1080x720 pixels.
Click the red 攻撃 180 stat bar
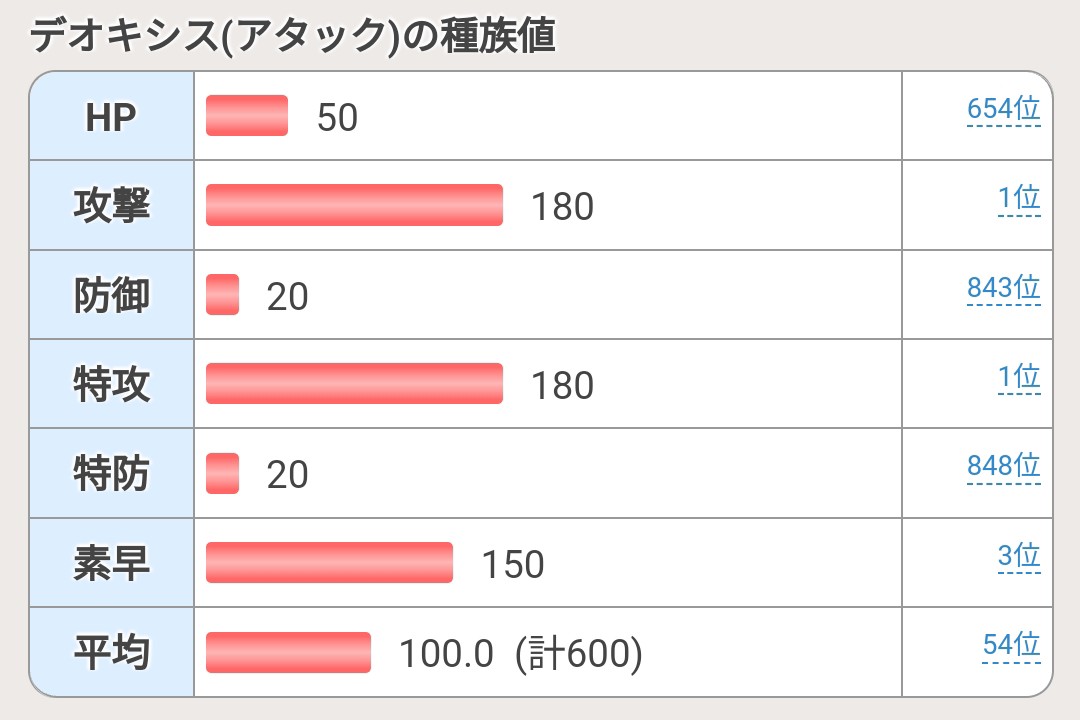tap(354, 205)
